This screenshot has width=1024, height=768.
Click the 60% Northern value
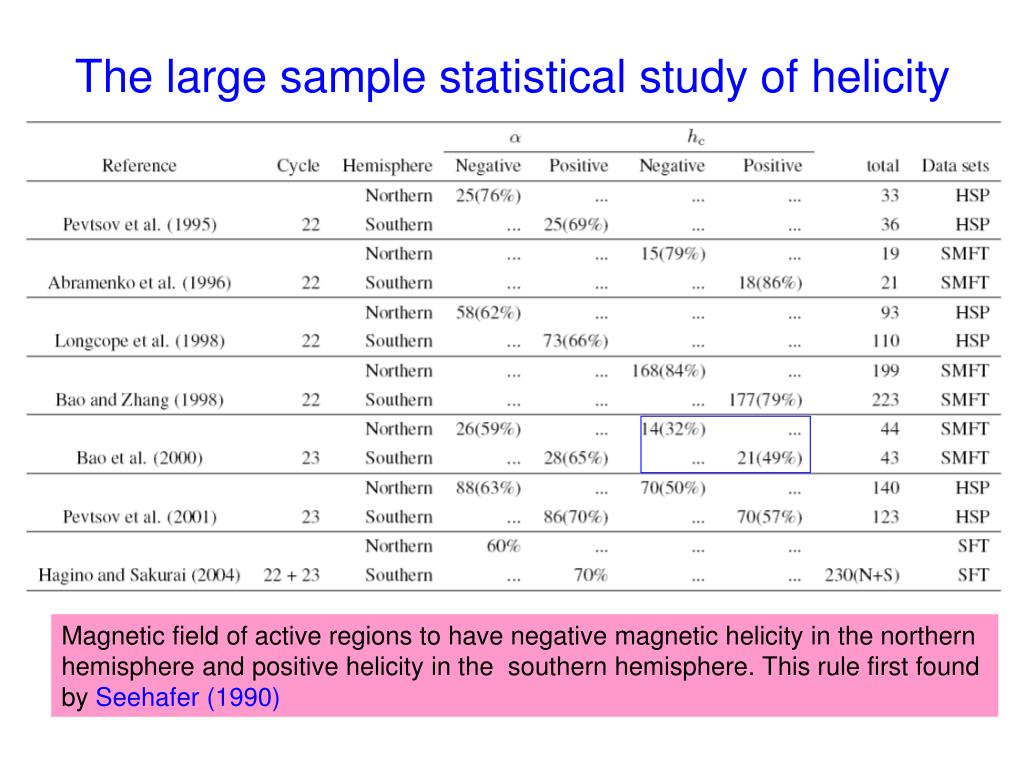[504, 546]
